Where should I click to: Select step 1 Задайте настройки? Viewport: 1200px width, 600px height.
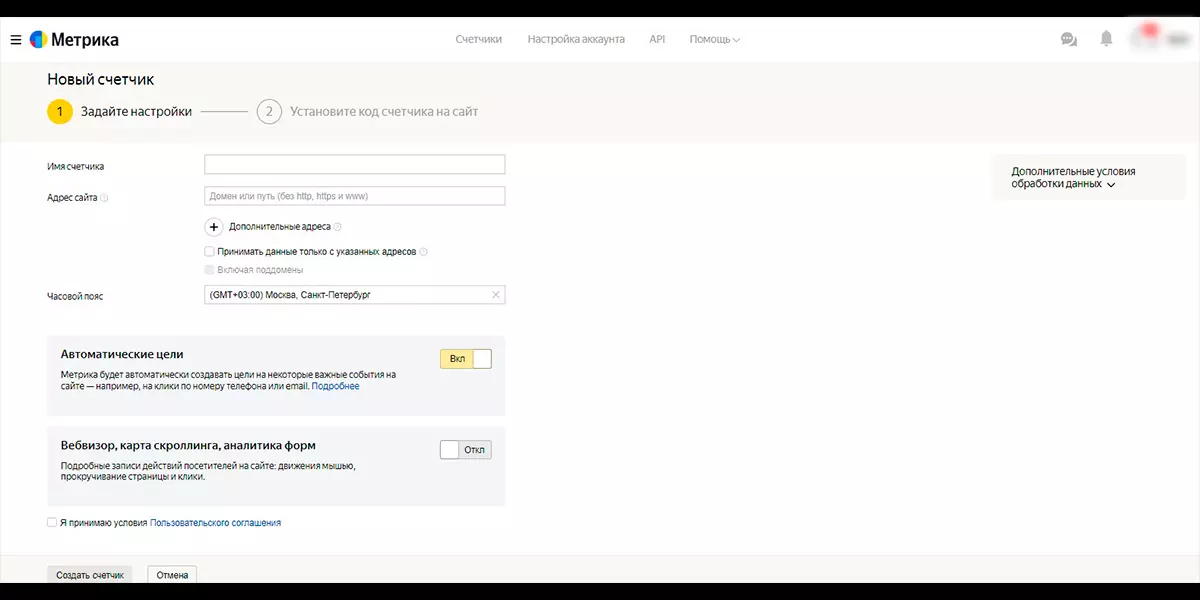coord(119,112)
